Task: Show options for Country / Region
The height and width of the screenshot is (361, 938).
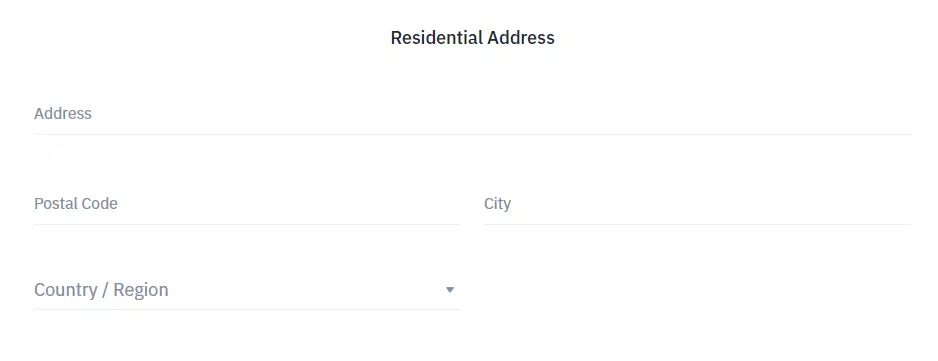Action: pyautogui.click(x=247, y=290)
